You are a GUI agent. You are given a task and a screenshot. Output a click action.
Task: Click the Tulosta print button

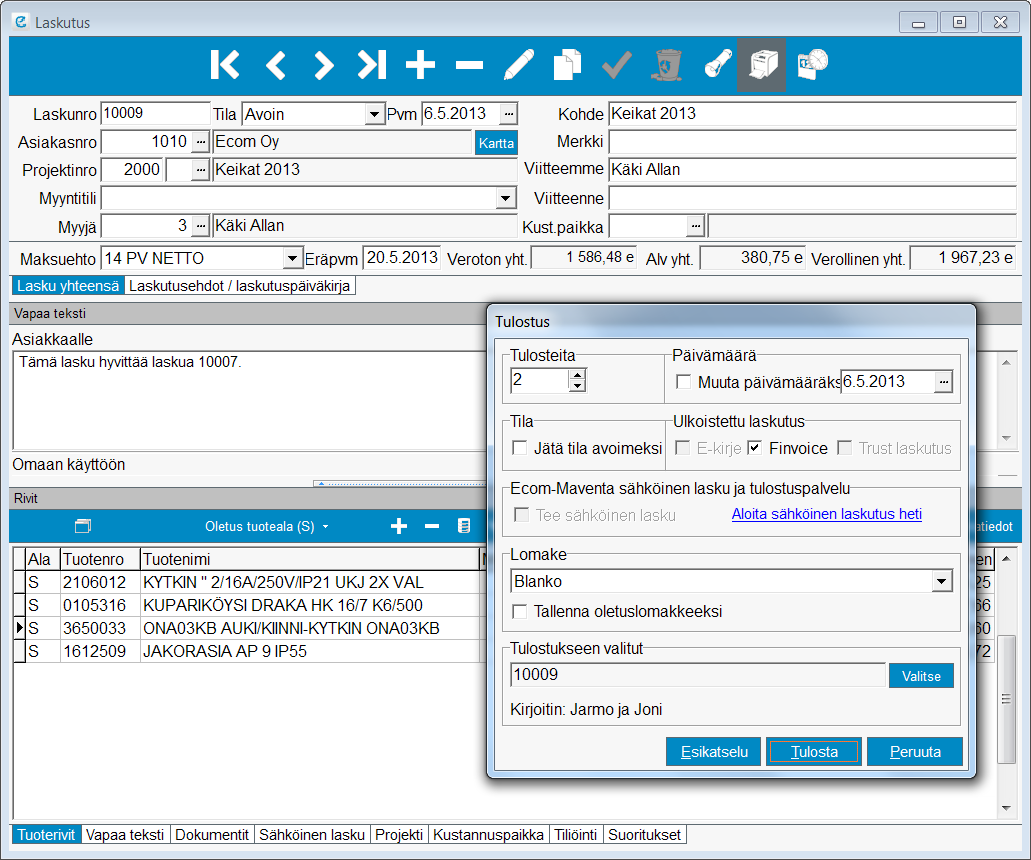coord(814,752)
